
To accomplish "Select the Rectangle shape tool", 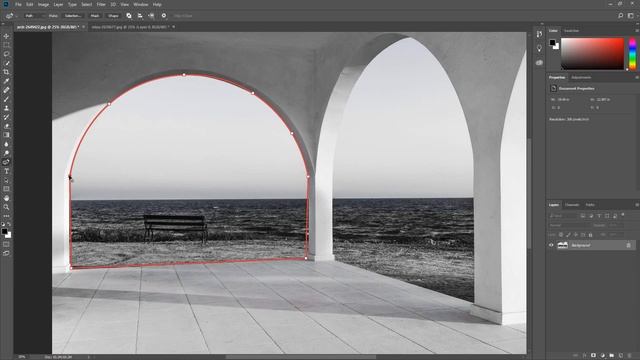I will pos(6,189).
